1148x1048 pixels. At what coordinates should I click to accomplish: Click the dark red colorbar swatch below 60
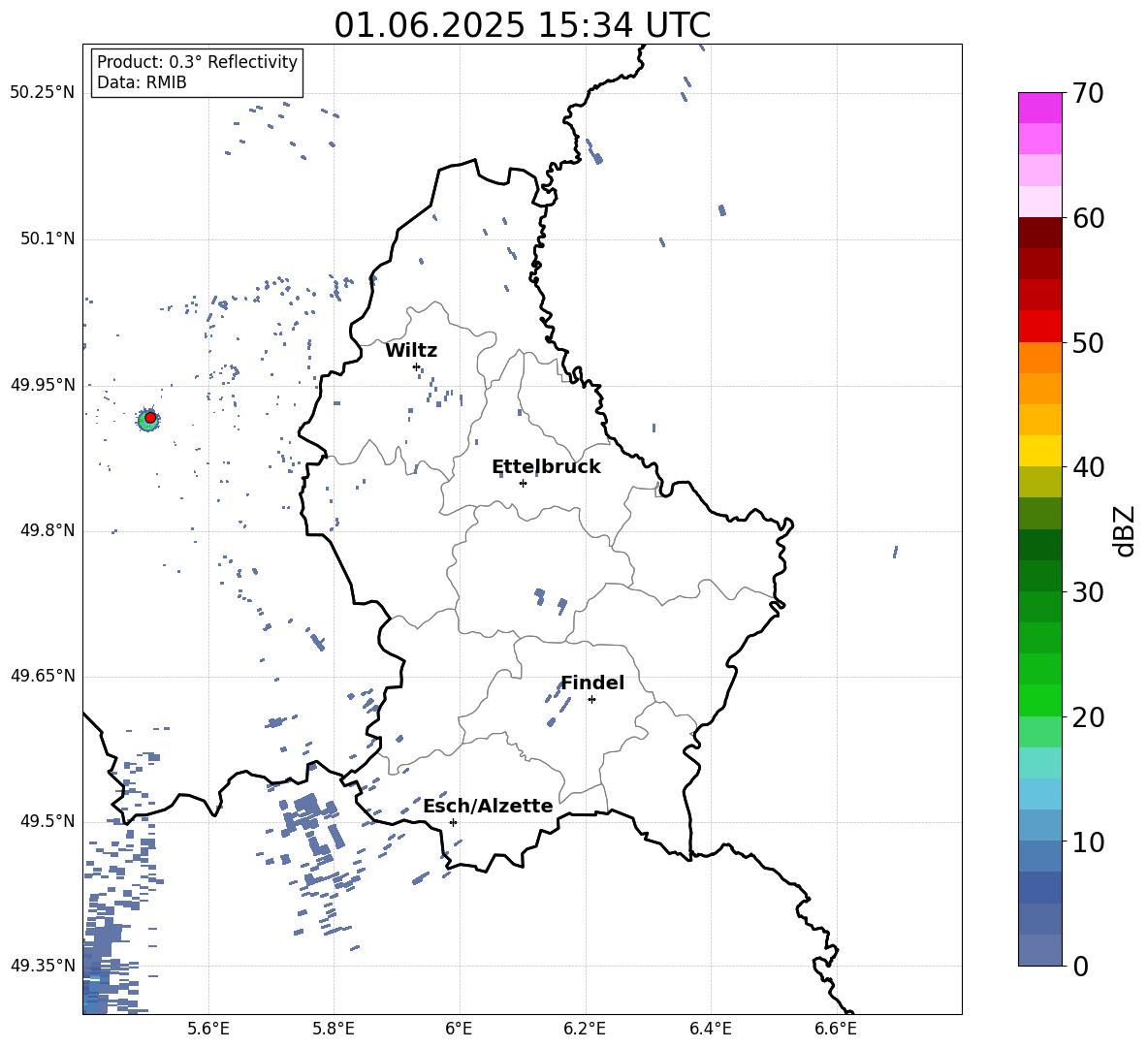tap(1040, 233)
